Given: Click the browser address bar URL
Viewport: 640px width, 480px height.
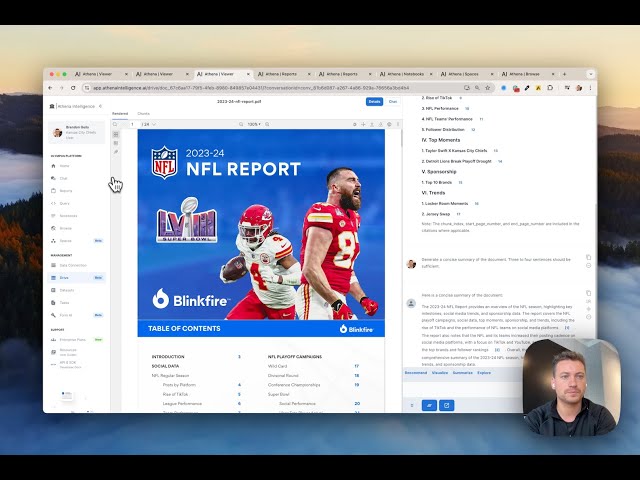Looking at the screenshot, I should (251, 88).
